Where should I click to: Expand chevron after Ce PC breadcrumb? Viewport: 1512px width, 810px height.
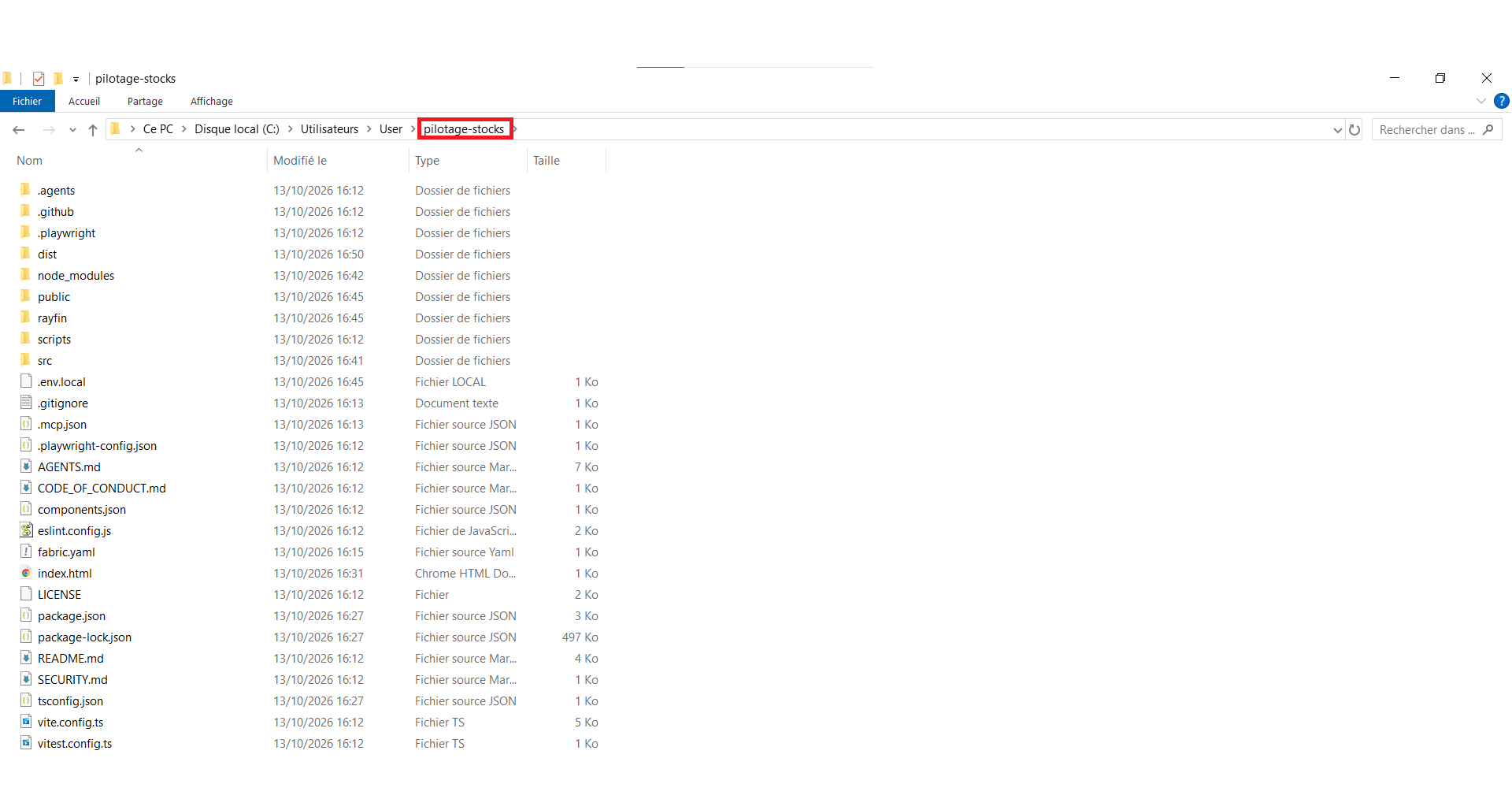184,129
